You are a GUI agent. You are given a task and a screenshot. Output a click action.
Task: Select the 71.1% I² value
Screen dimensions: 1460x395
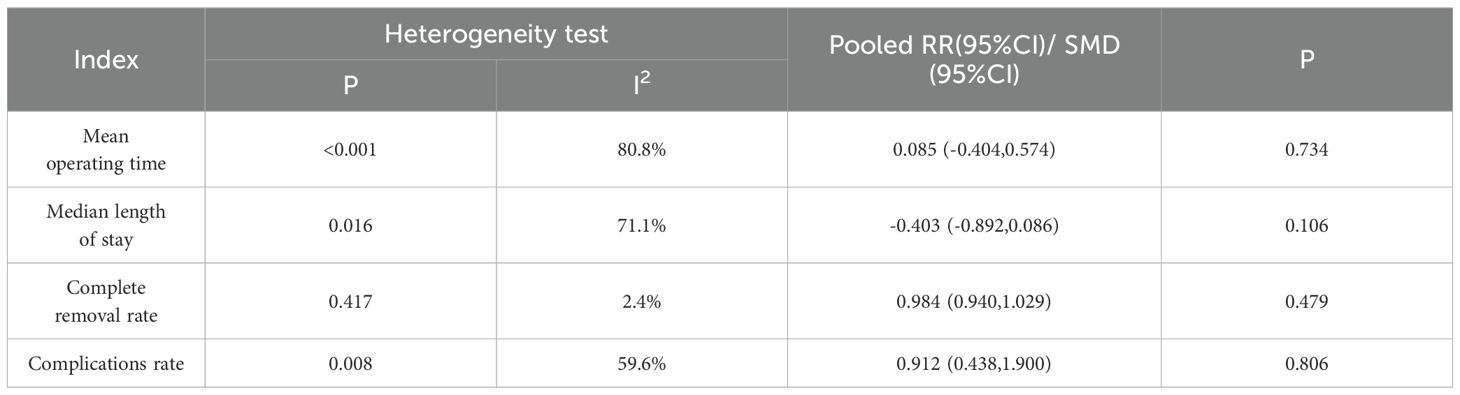point(642,225)
